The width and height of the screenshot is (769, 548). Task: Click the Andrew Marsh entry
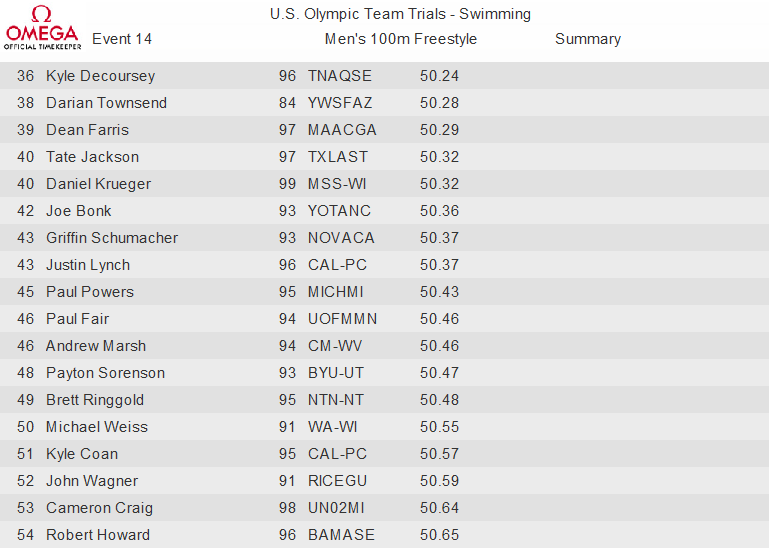(96, 345)
